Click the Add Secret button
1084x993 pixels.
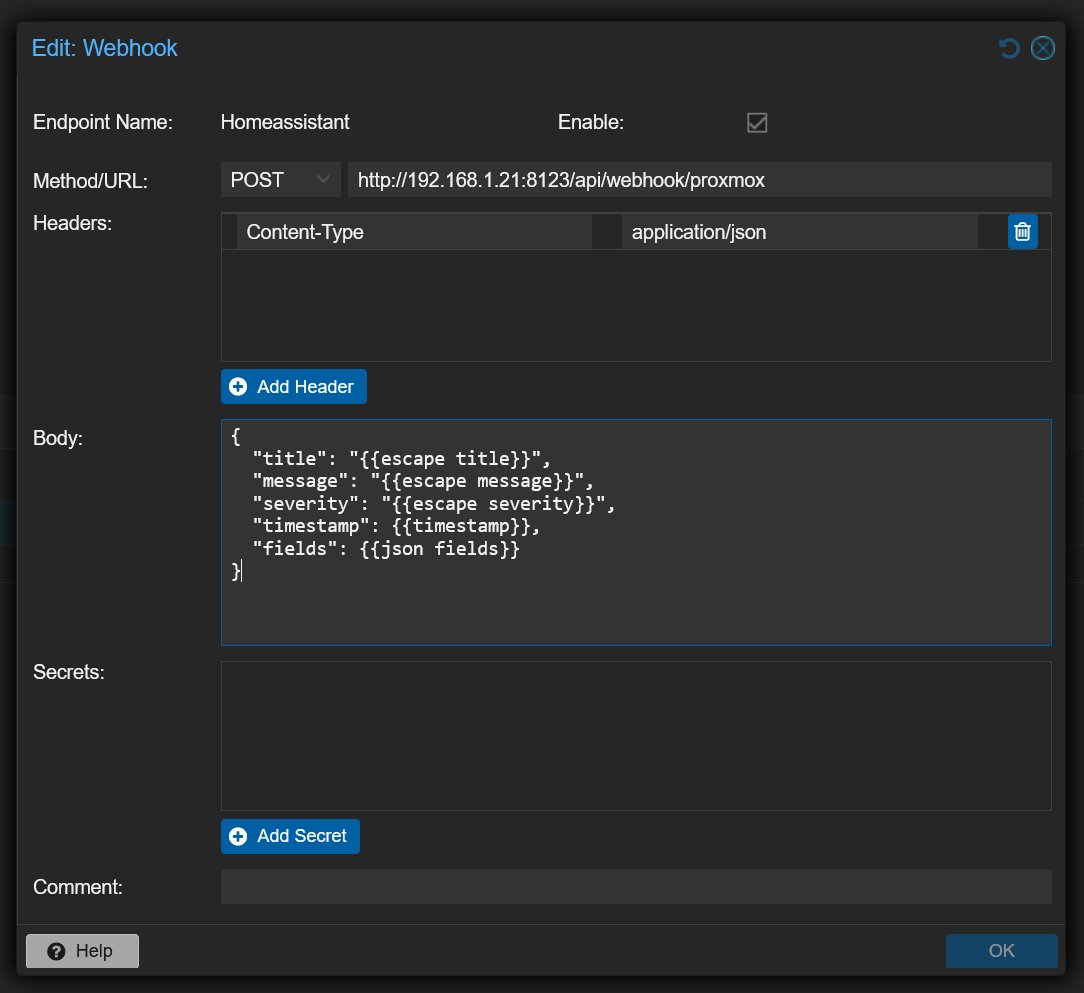(290, 836)
